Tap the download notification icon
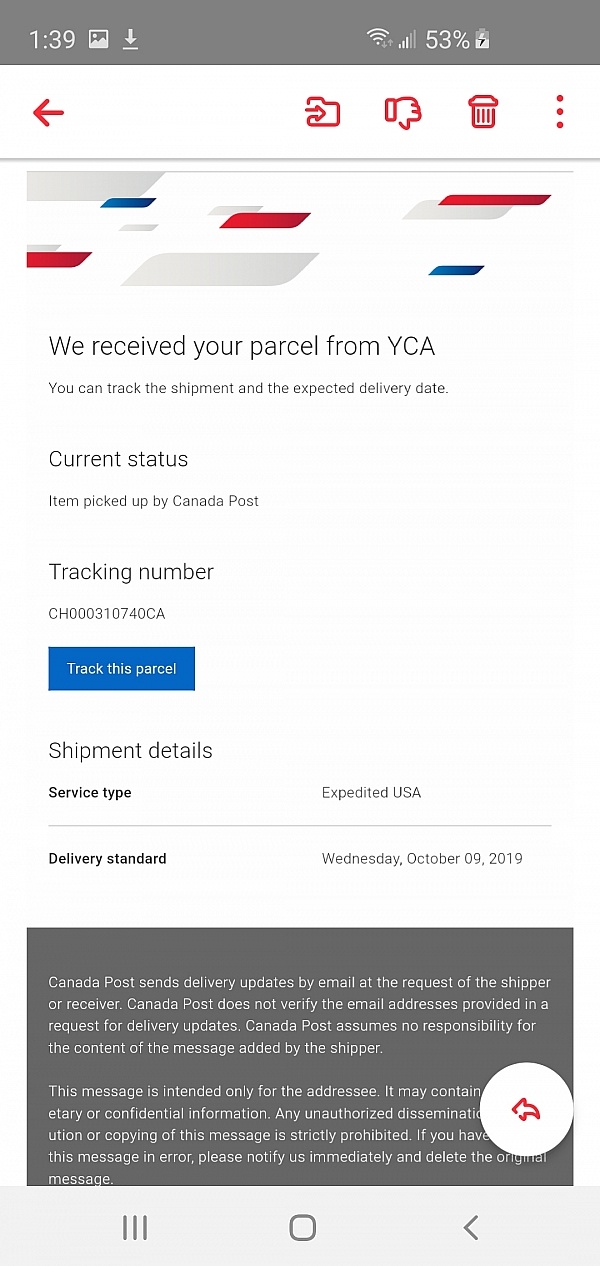The image size is (600, 1266). 130,39
